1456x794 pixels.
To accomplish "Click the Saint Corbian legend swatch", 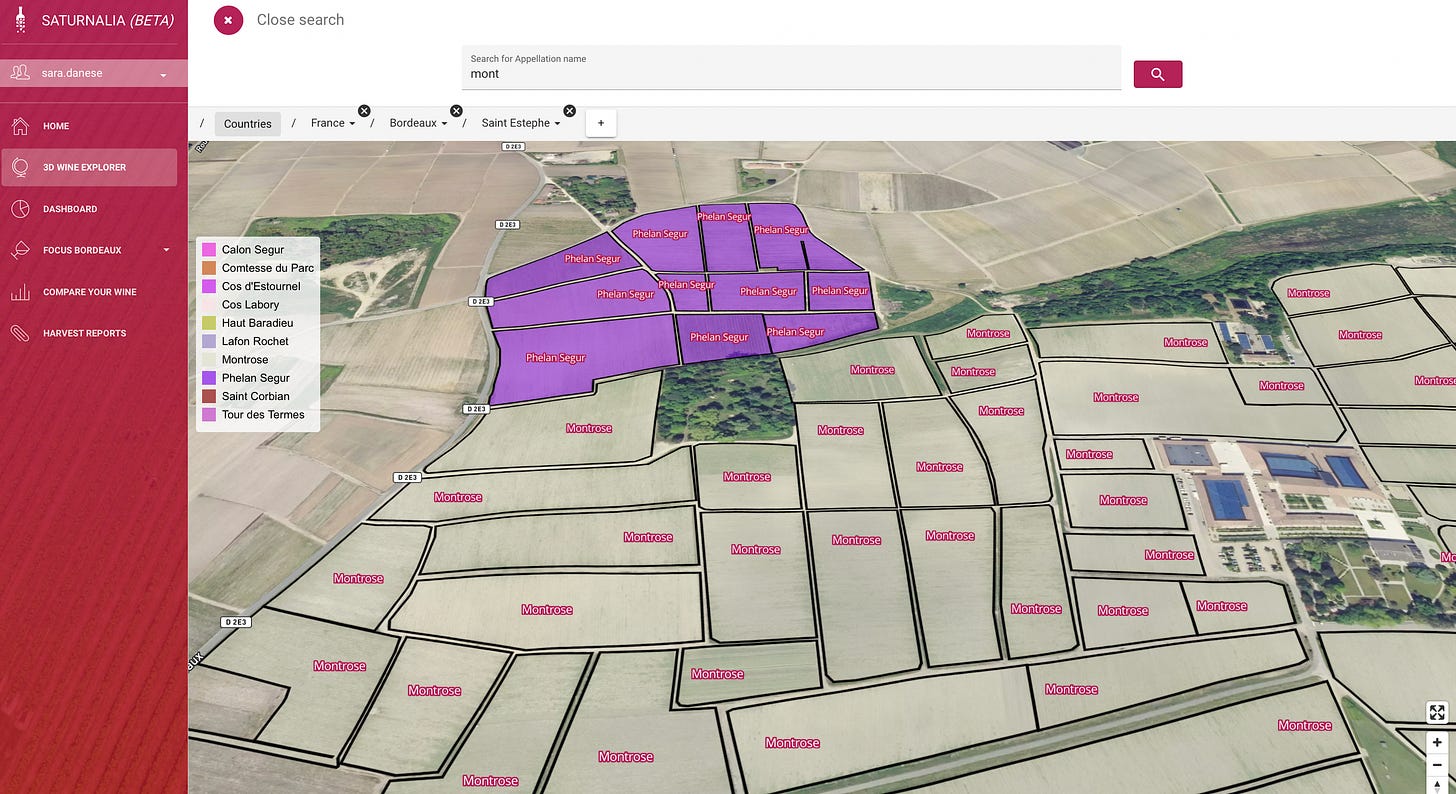I will (209, 396).
